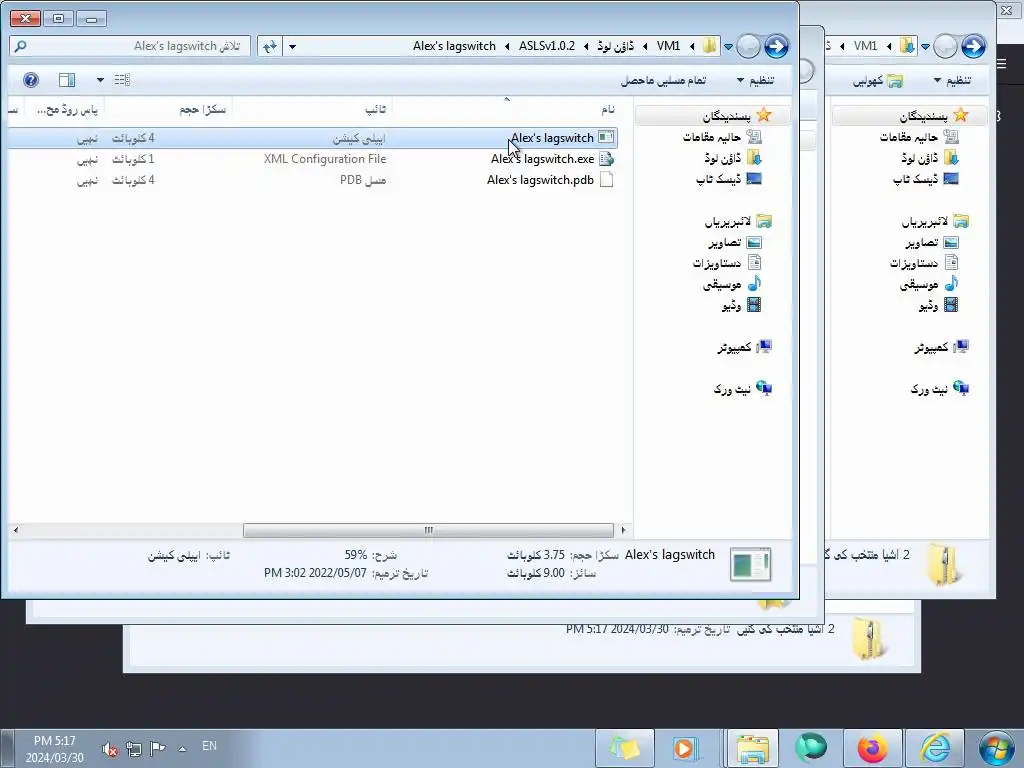Image resolution: width=1024 pixels, height=768 pixels.
Task: Click تمام مسلیں ماحصل in the toolbar
Action: coord(663,80)
